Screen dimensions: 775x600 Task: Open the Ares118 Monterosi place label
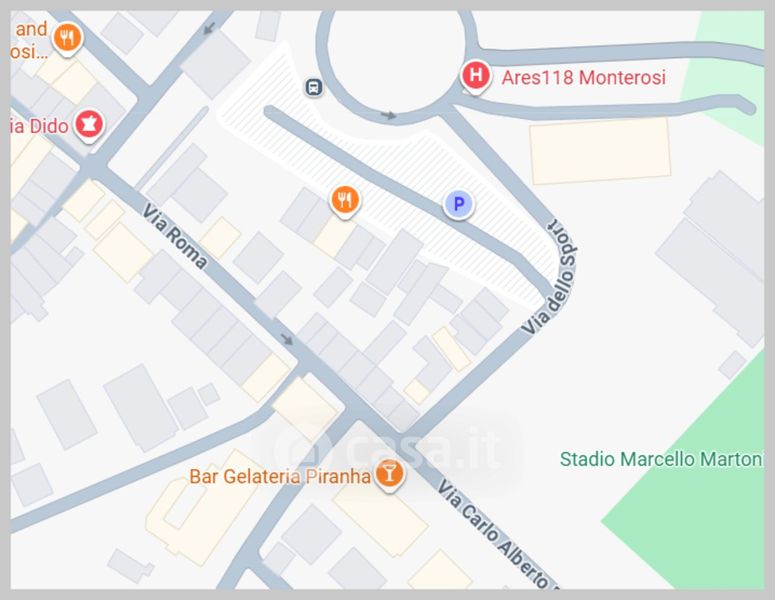[584, 78]
